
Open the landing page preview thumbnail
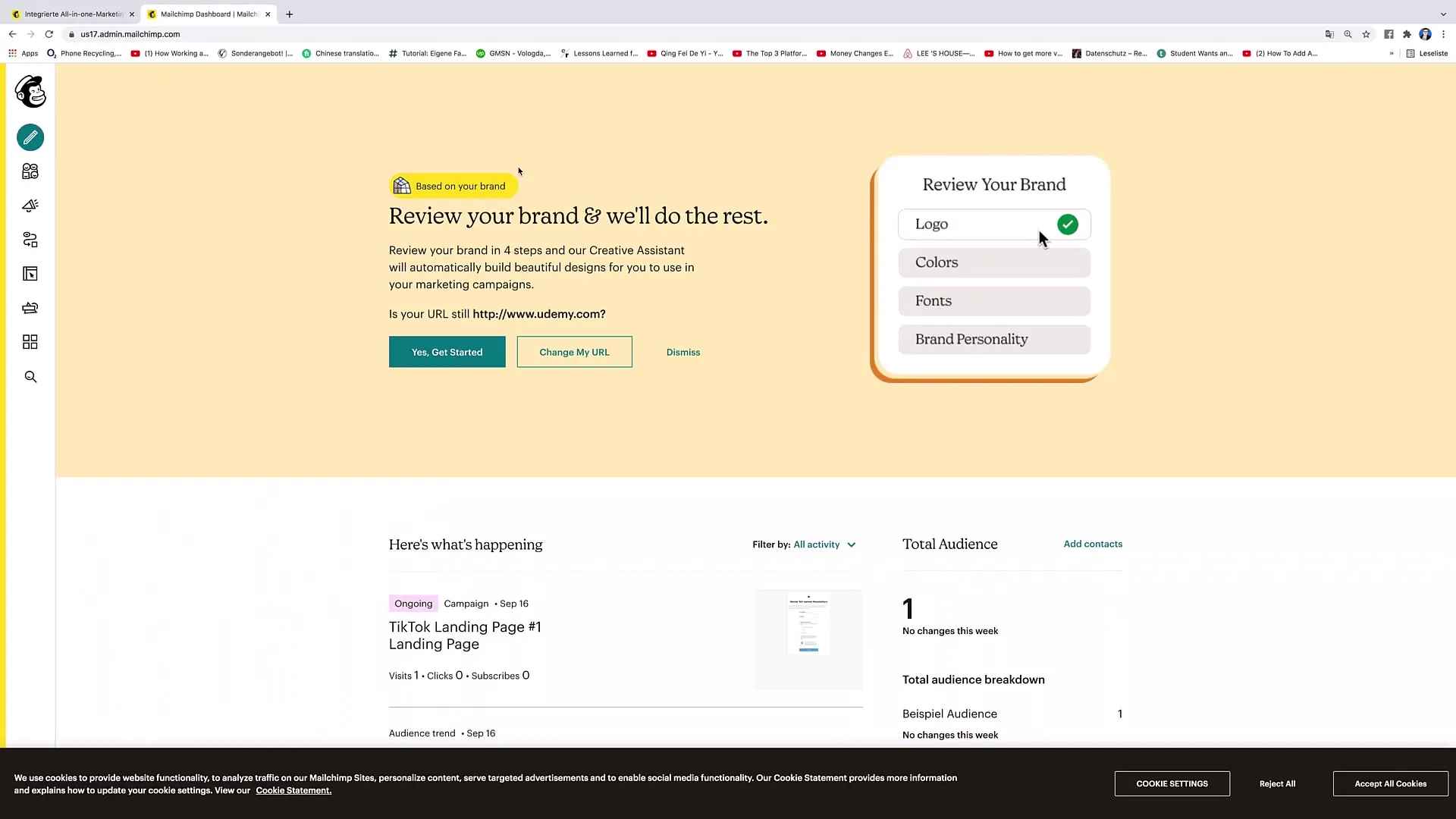tap(808, 640)
